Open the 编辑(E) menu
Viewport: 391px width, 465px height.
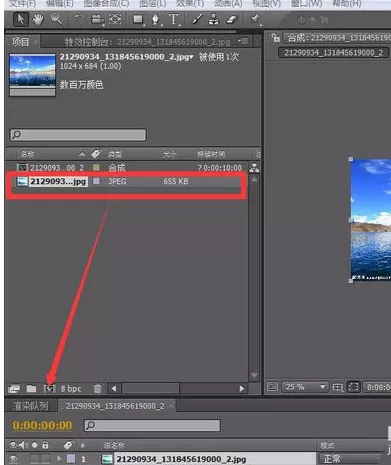point(60,4)
